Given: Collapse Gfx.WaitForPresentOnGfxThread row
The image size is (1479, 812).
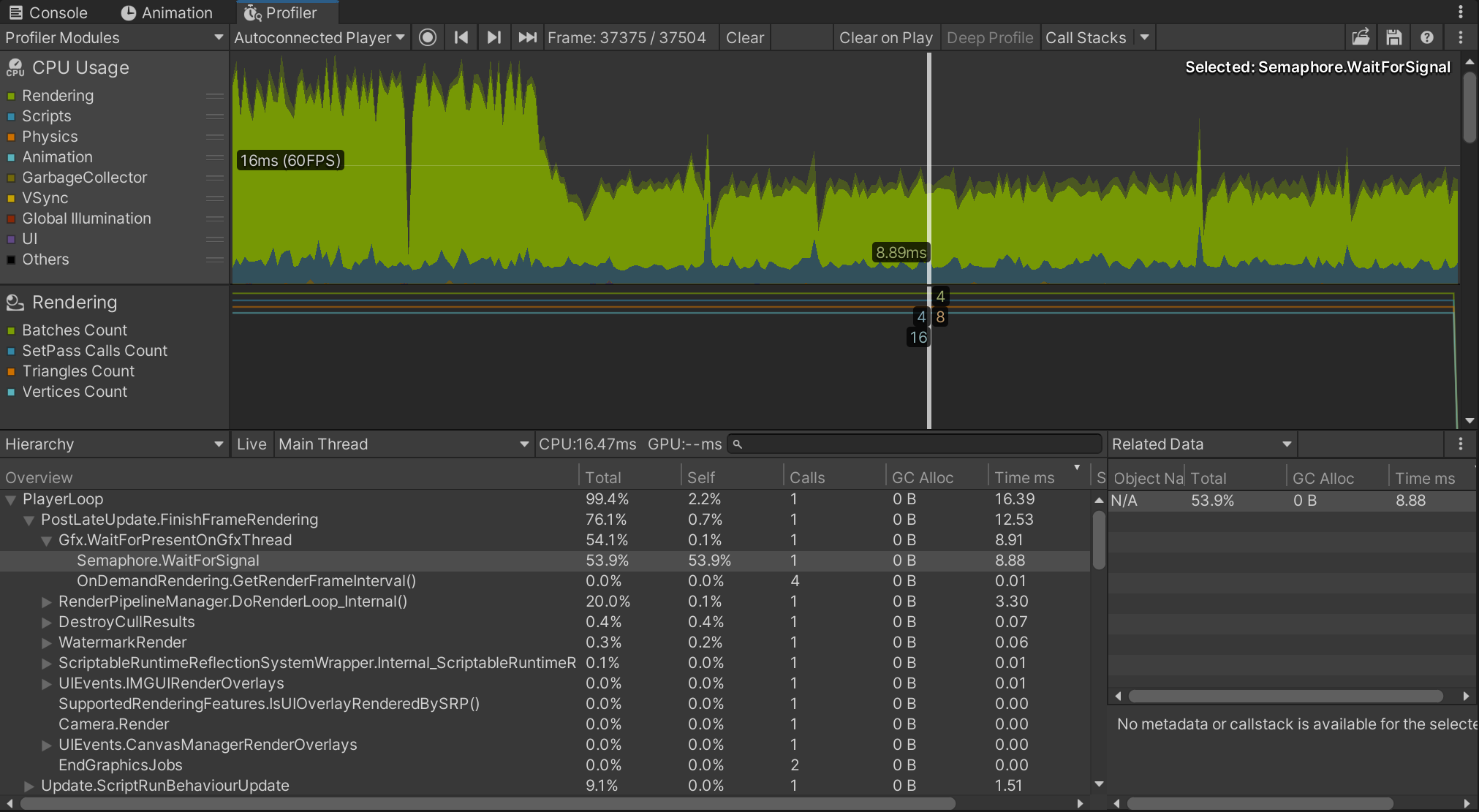Looking at the screenshot, I should (x=47, y=541).
